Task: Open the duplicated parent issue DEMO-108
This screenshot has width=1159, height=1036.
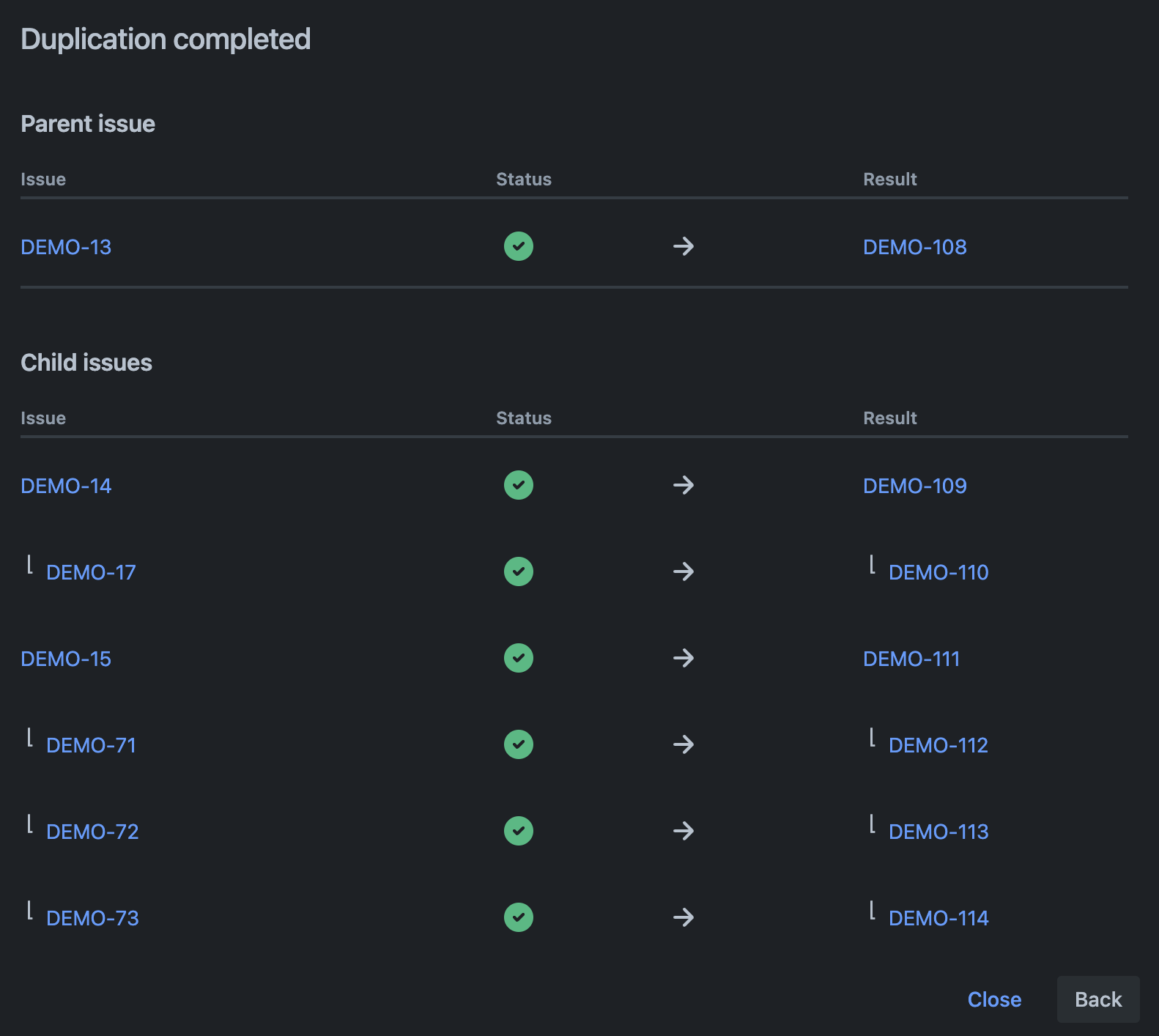Action: point(914,248)
